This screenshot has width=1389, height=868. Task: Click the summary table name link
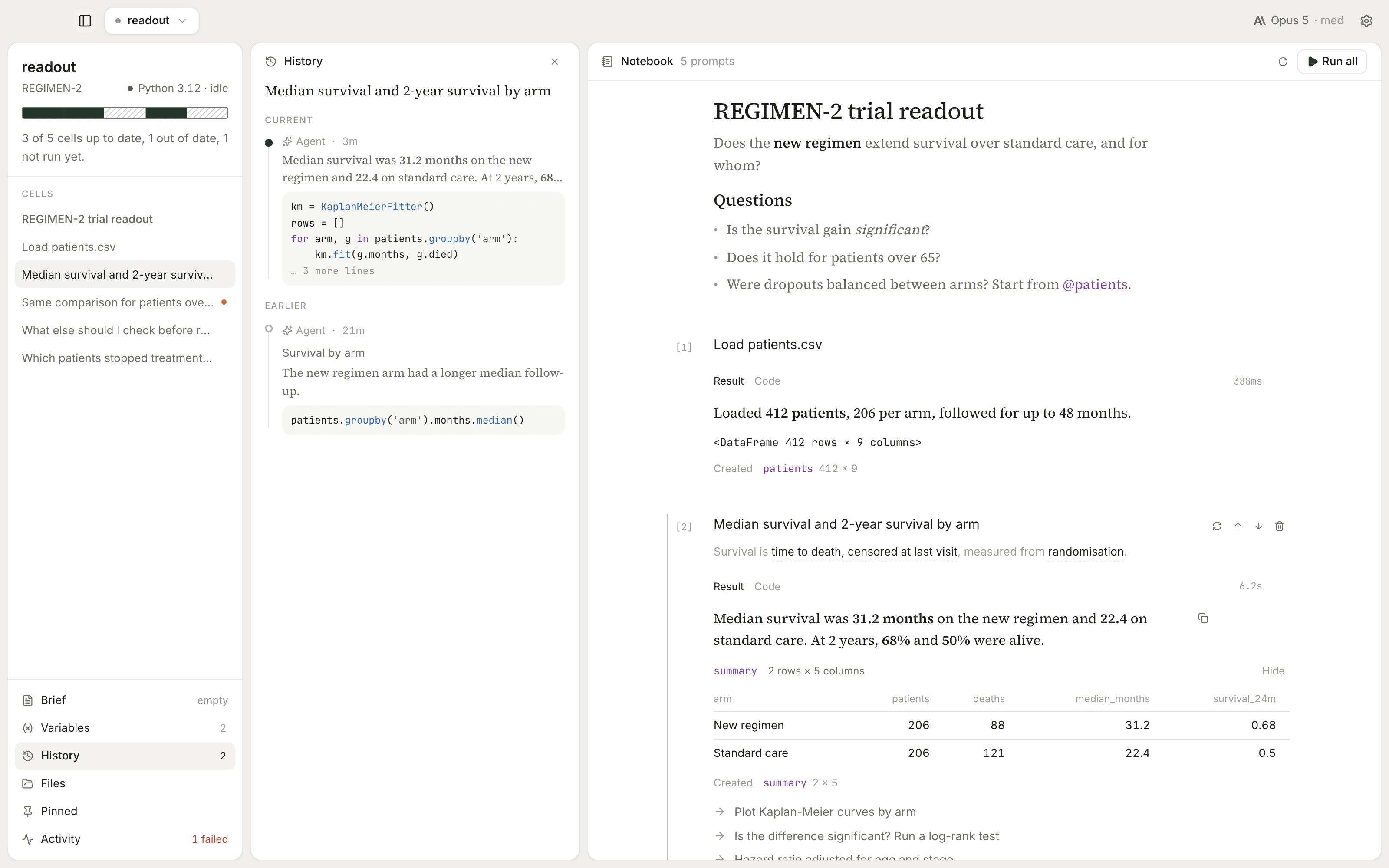(x=735, y=671)
